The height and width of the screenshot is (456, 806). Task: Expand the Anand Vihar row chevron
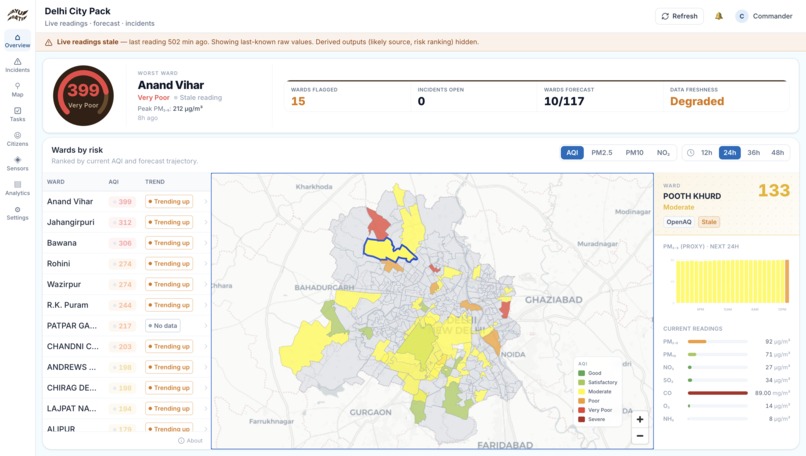(x=206, y=202)
